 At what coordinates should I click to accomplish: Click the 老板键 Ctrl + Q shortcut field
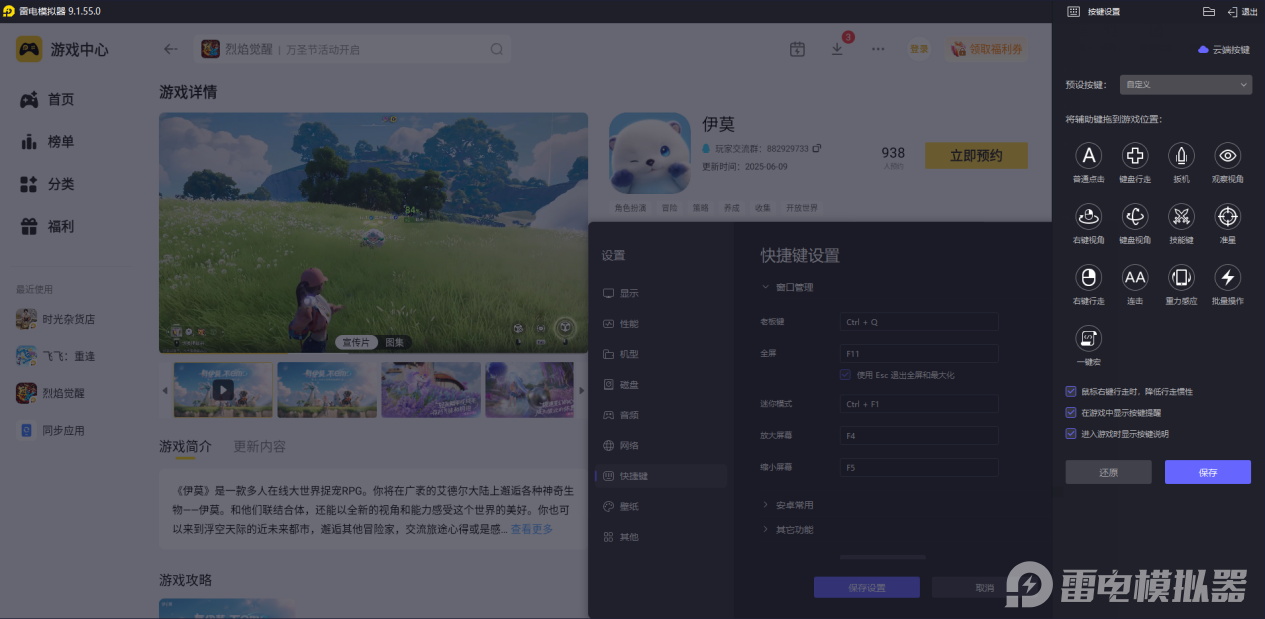click(919, 322)
